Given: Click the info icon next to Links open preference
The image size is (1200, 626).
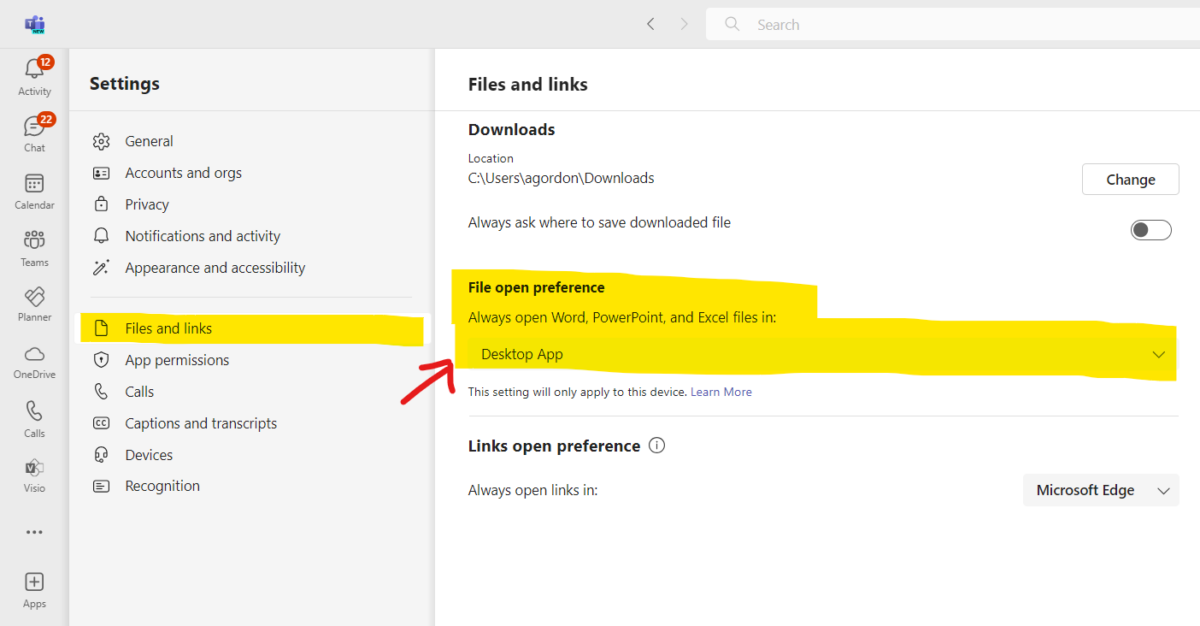Looking at the screenshot, I should (657, 445).
